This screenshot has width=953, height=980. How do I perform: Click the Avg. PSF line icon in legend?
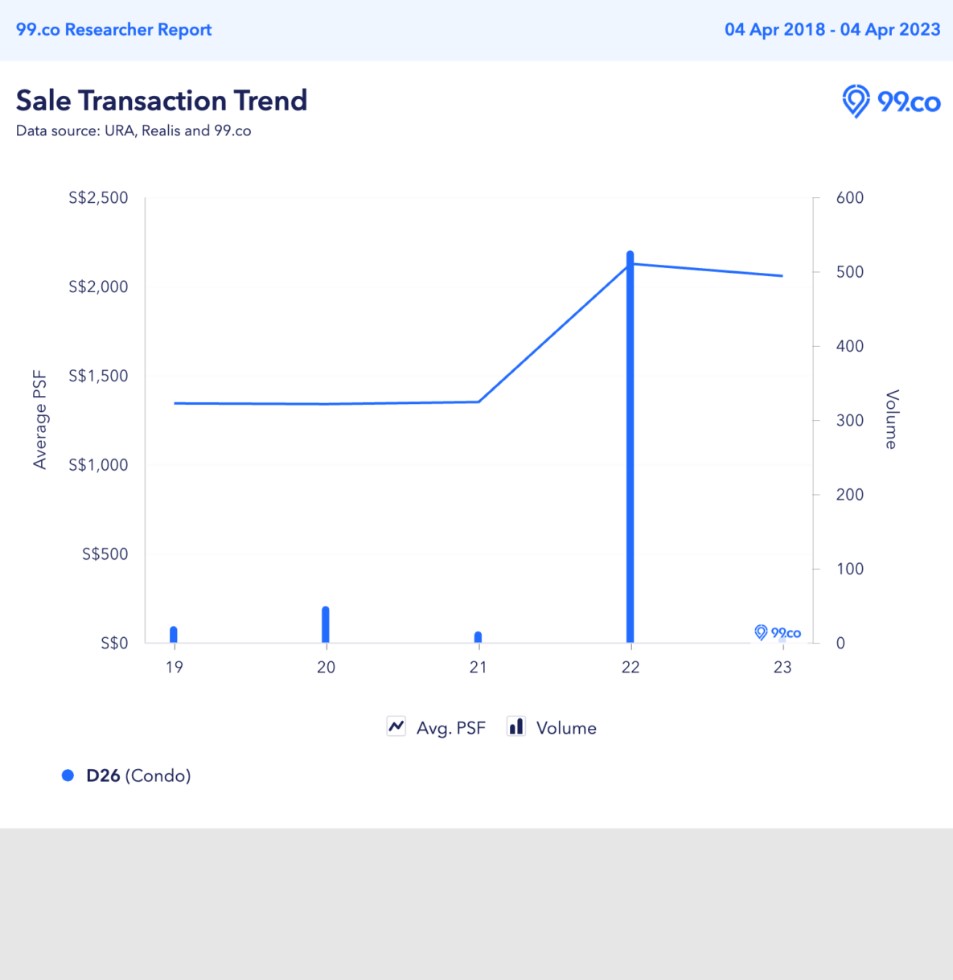click(x=396, y=727)
